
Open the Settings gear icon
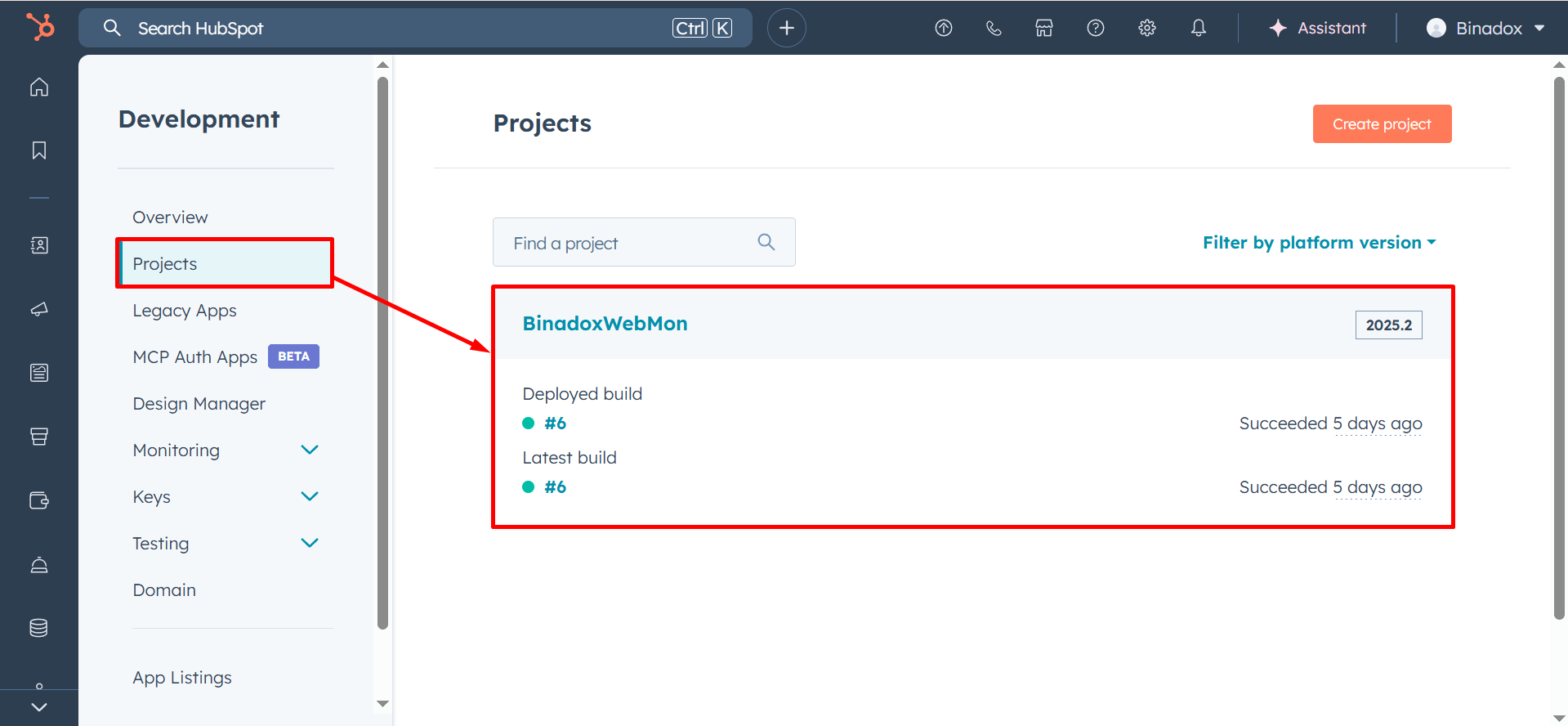click(1147, 28)
